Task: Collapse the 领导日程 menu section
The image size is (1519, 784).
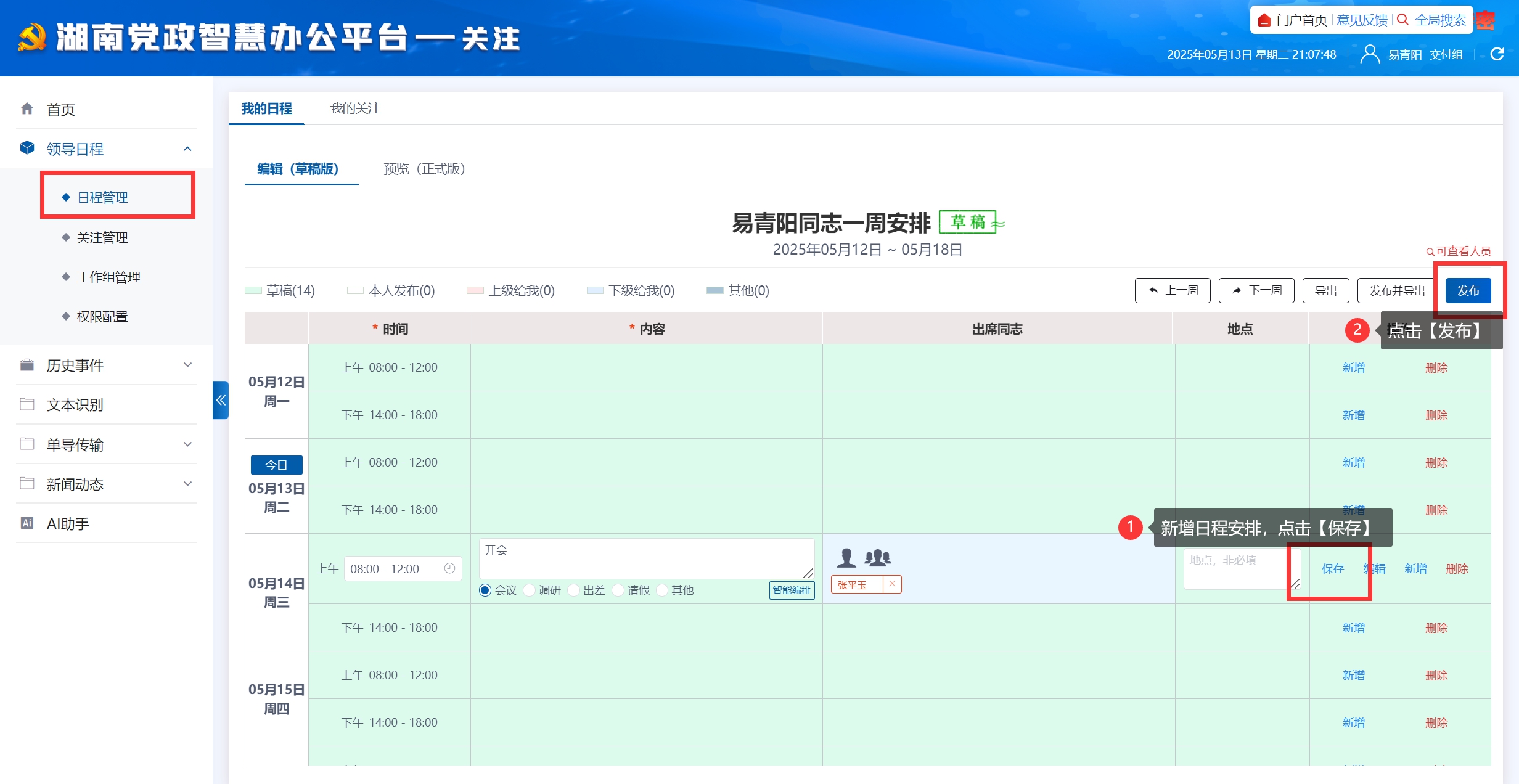Action: (x=187, y=149)
